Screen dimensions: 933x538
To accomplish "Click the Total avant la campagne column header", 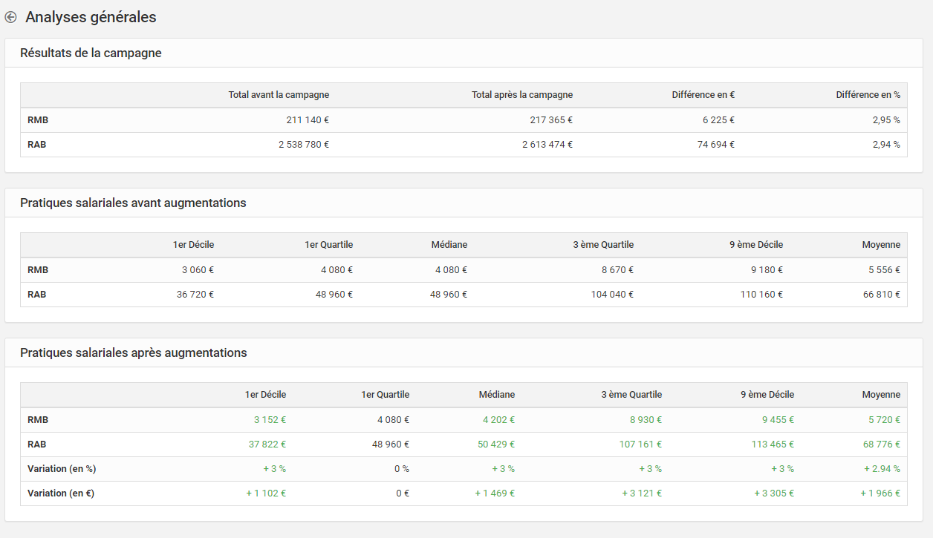I will pos(278,95).
